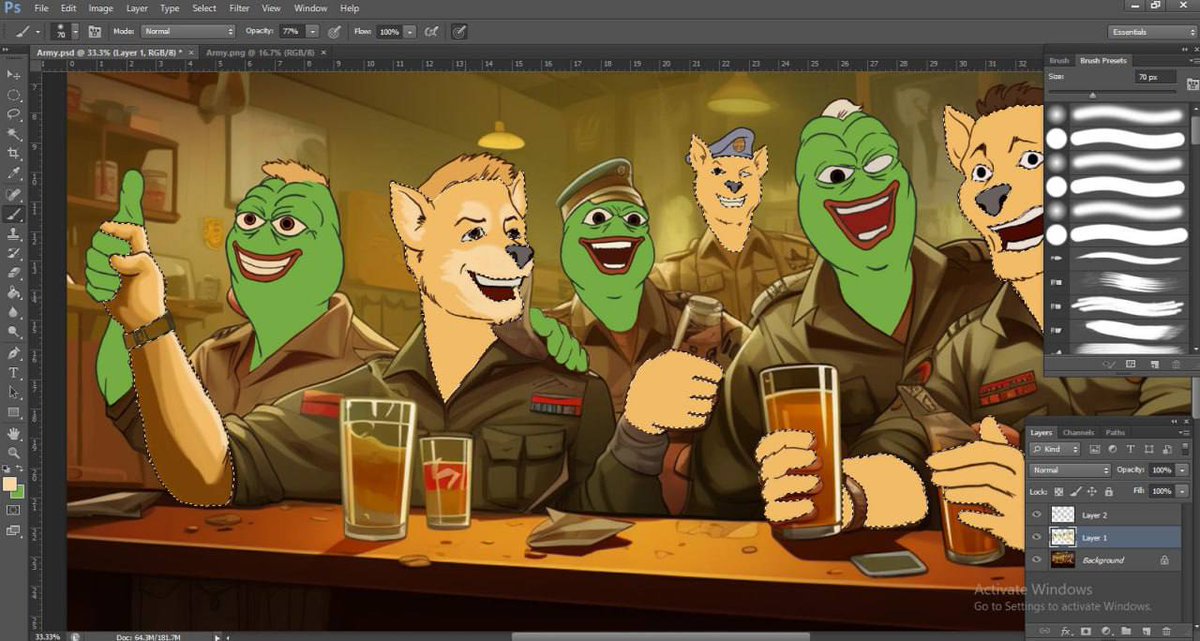Select the Move tool
Image resolution: width=1200 pixels, height=641 pixels.
click(14, 75)
